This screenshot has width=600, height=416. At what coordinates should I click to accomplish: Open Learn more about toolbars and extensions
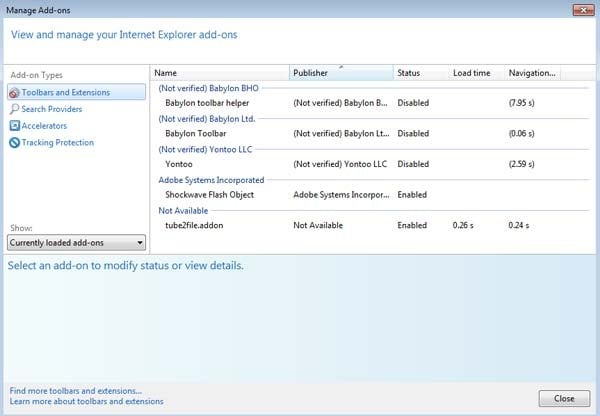[86, 401]
